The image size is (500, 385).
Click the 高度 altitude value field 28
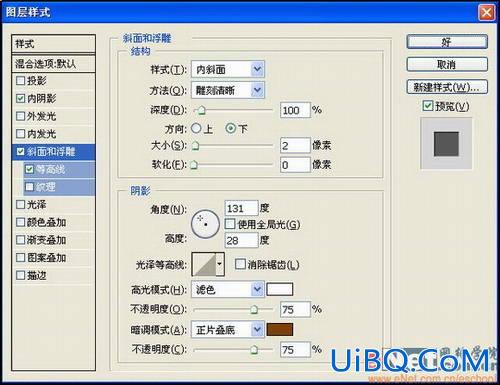(x=242, y=240)
